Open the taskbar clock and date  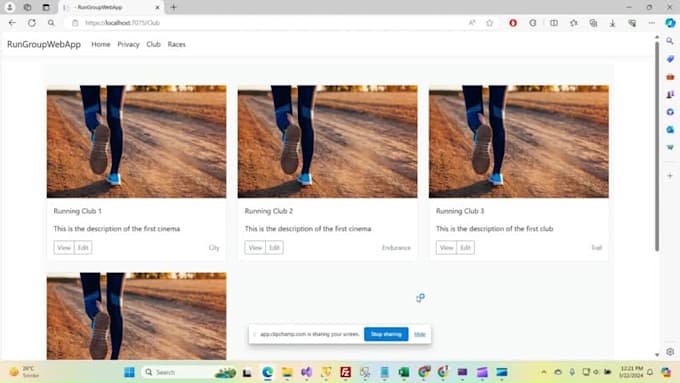(x=631, y=372)
